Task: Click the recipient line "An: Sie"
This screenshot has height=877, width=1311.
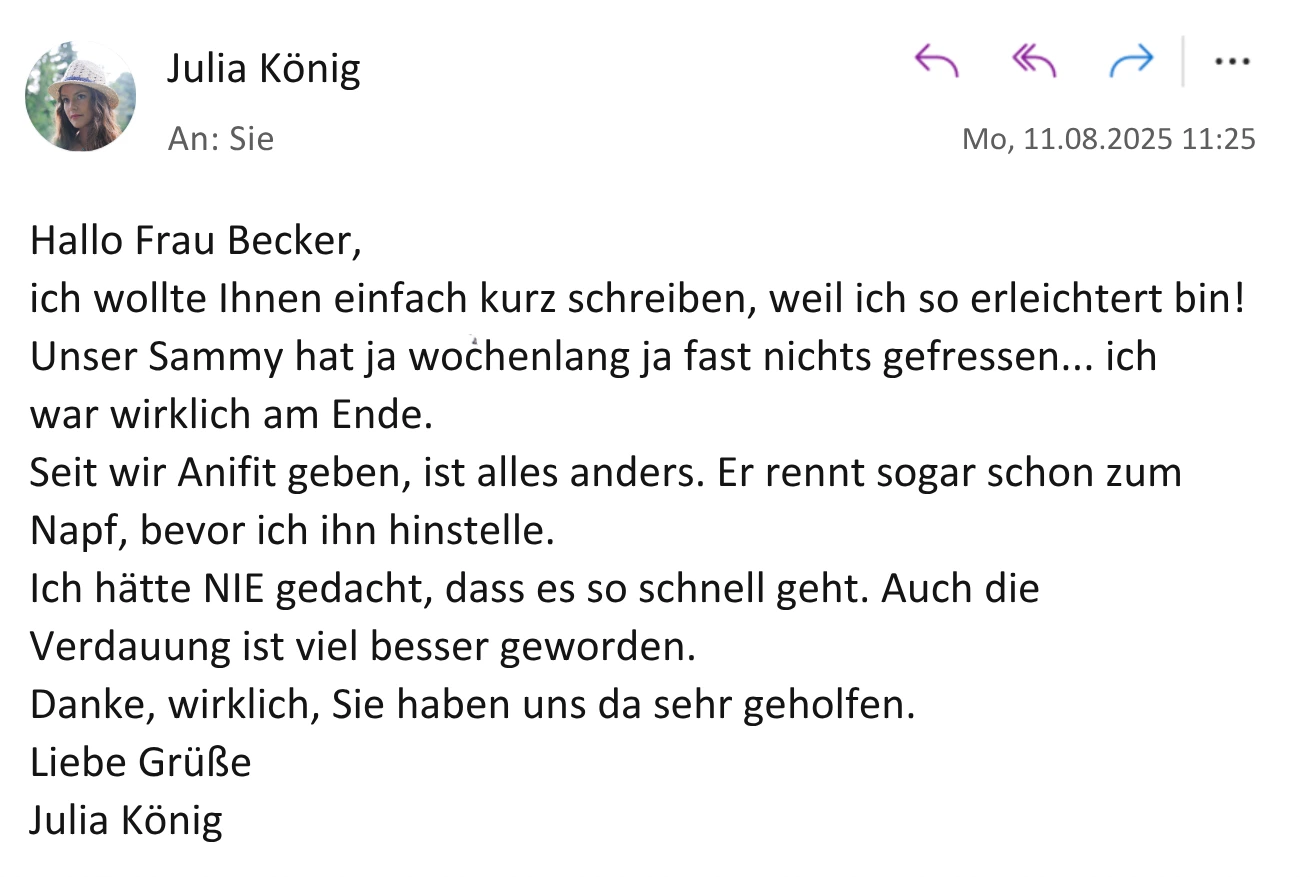Action: coord(220,139)
